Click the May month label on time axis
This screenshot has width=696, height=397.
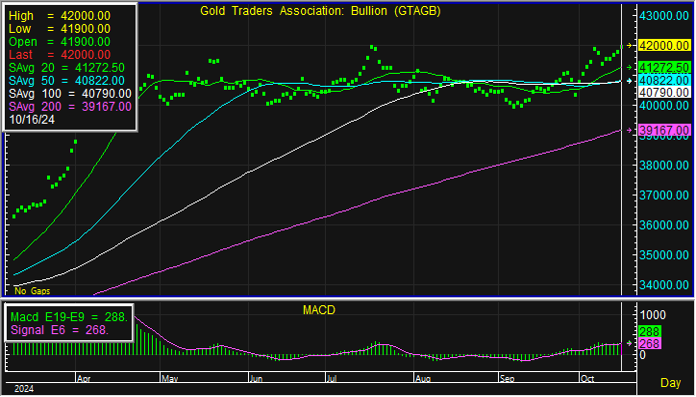point(170,379)
